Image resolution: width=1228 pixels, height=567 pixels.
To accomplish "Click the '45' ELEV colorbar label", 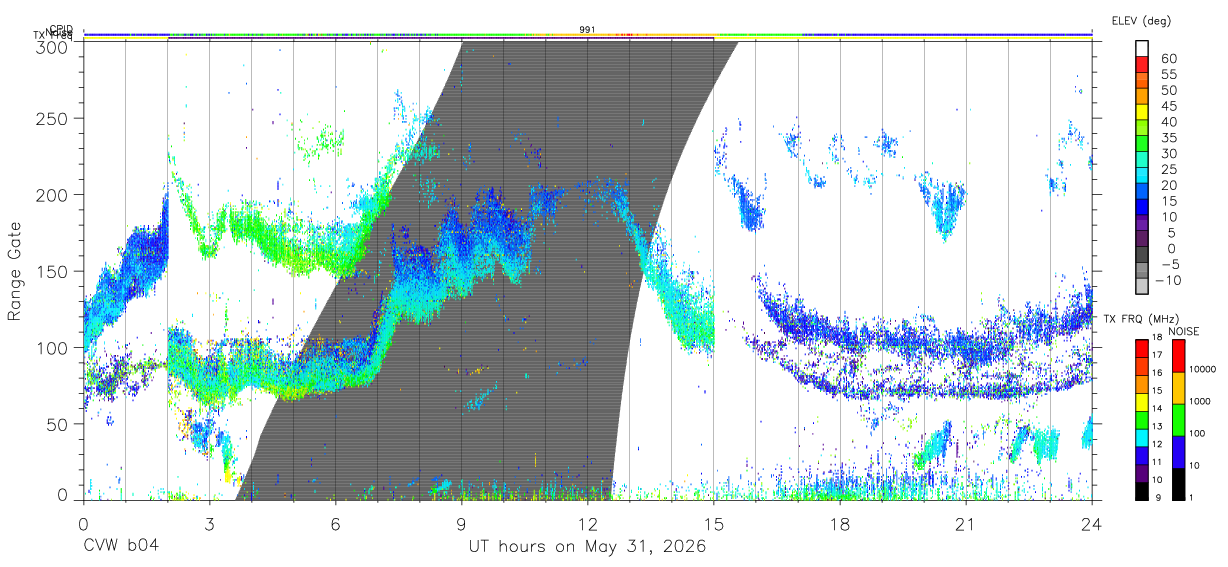I will click(1167, 106).
